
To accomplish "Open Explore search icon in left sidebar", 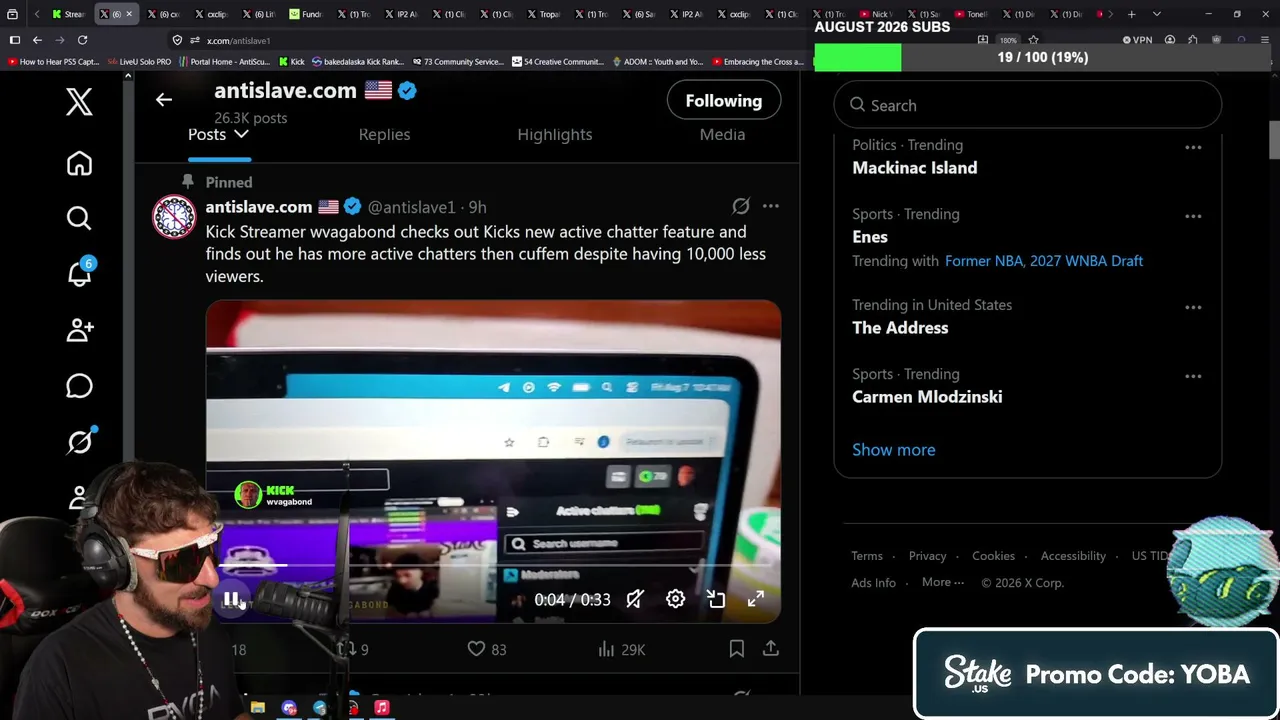I will [79, 218].
